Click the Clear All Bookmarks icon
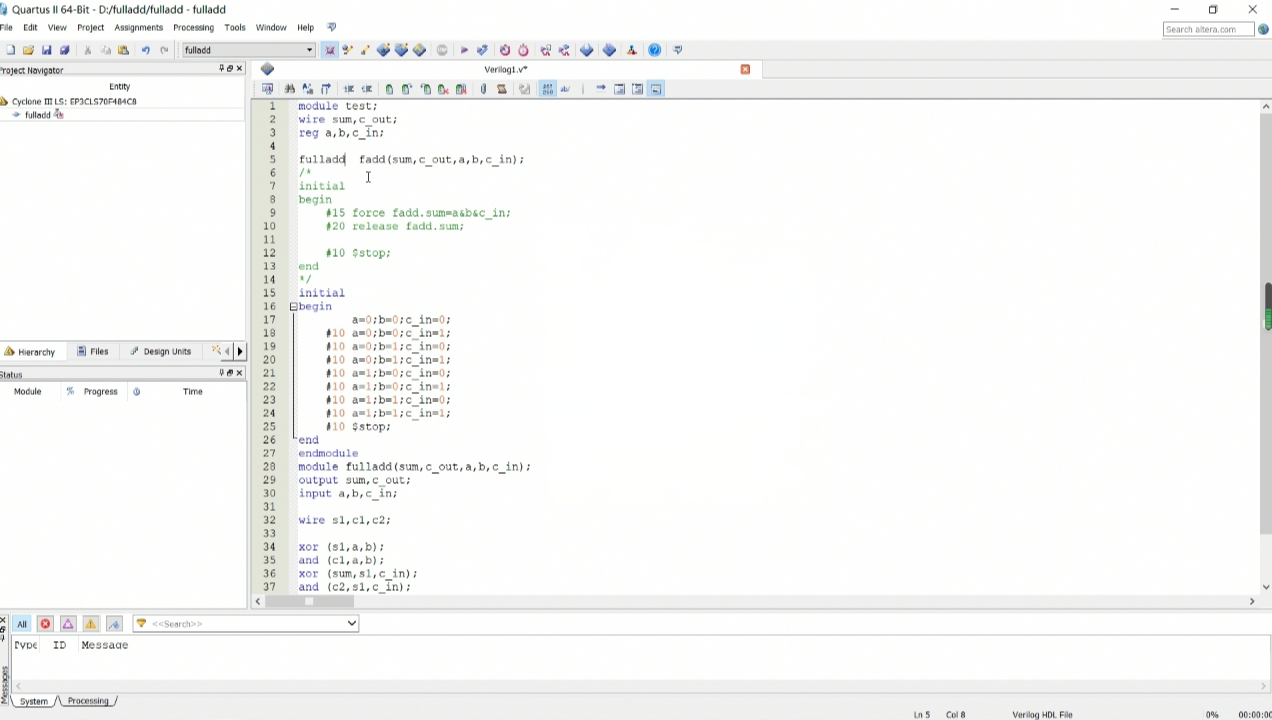Viewport: 1272px width, 720px height. [x=461, y=89]
